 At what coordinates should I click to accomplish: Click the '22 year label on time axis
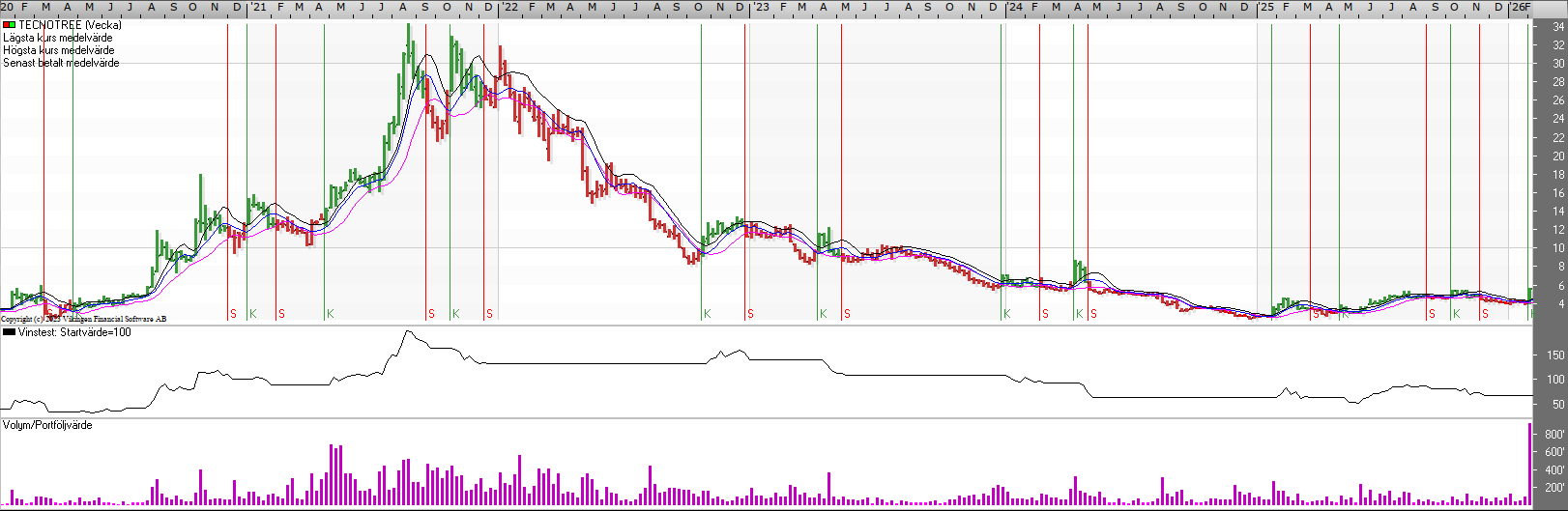tap(508, 8)
